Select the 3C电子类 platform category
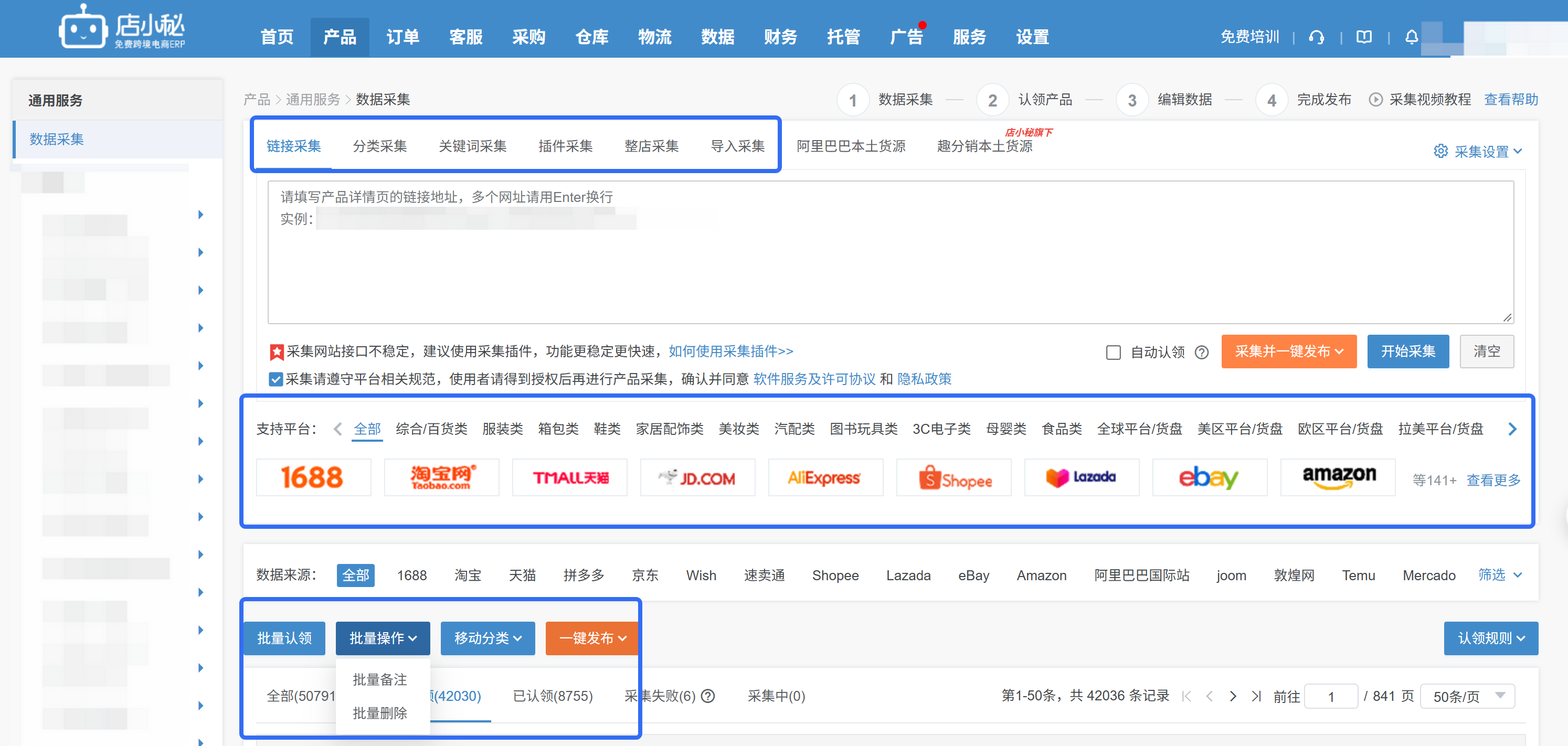Screen dimensions: 1568x746 pos(941,429)
